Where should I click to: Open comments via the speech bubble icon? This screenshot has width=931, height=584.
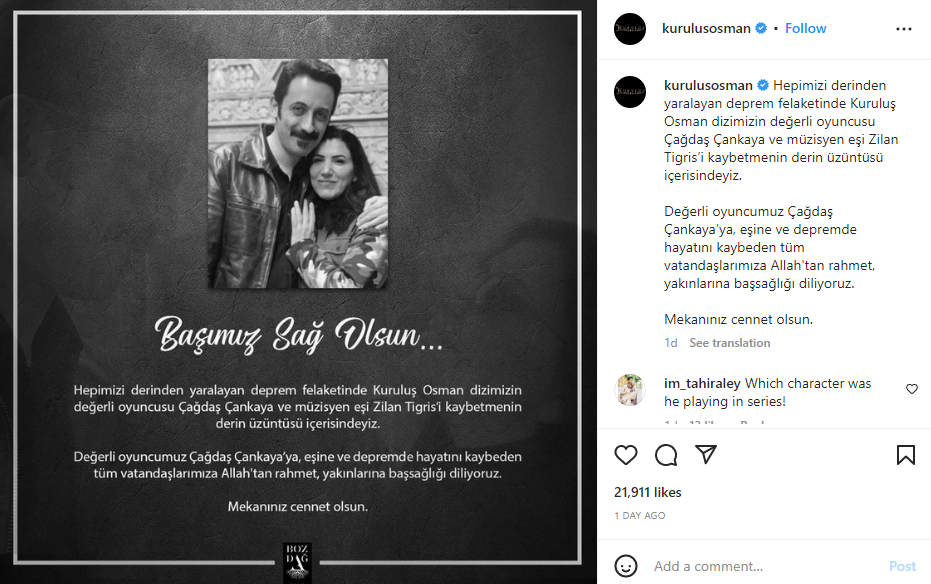666,455
